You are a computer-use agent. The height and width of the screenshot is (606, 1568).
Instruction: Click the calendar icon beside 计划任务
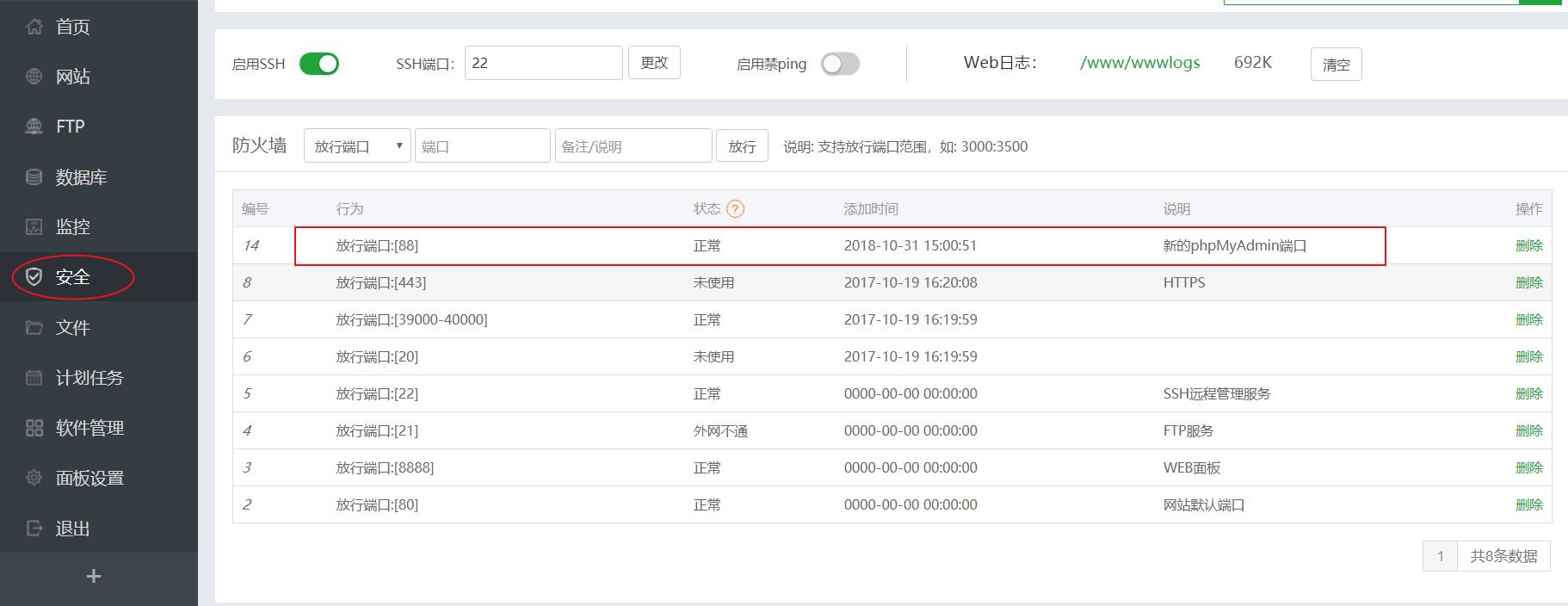34,377
